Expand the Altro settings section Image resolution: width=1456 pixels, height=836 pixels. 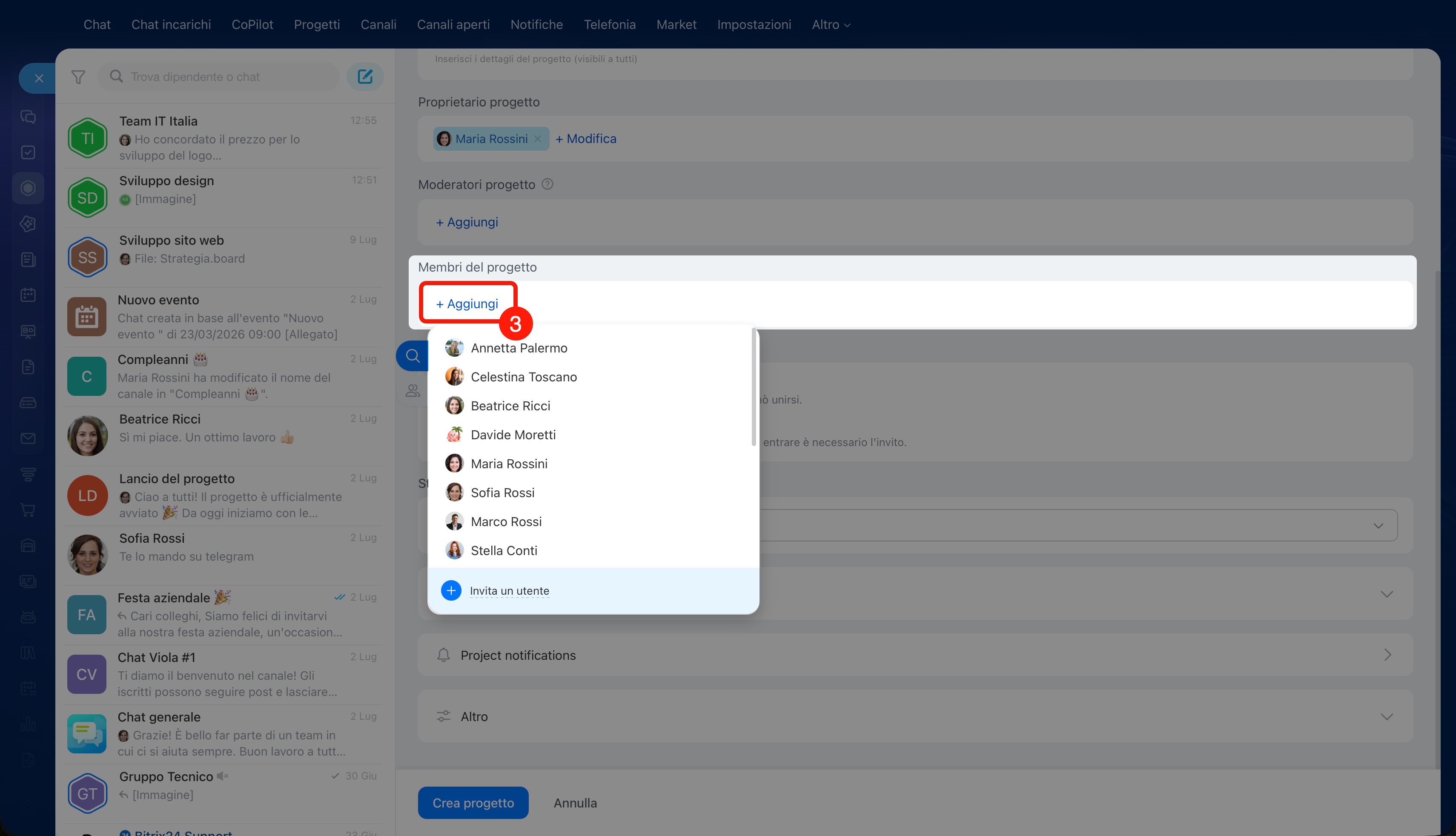tap(915, 716)
